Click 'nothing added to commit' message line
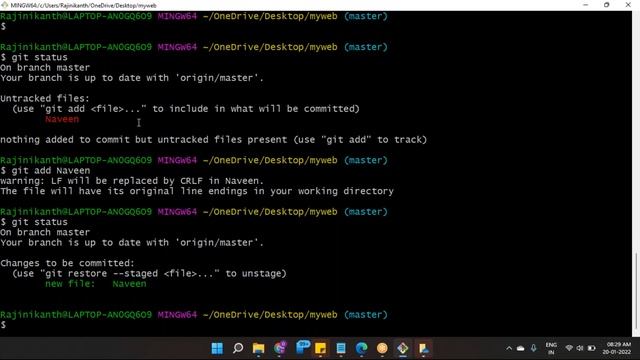The image size is (640, 360). (x=213, y=140)
